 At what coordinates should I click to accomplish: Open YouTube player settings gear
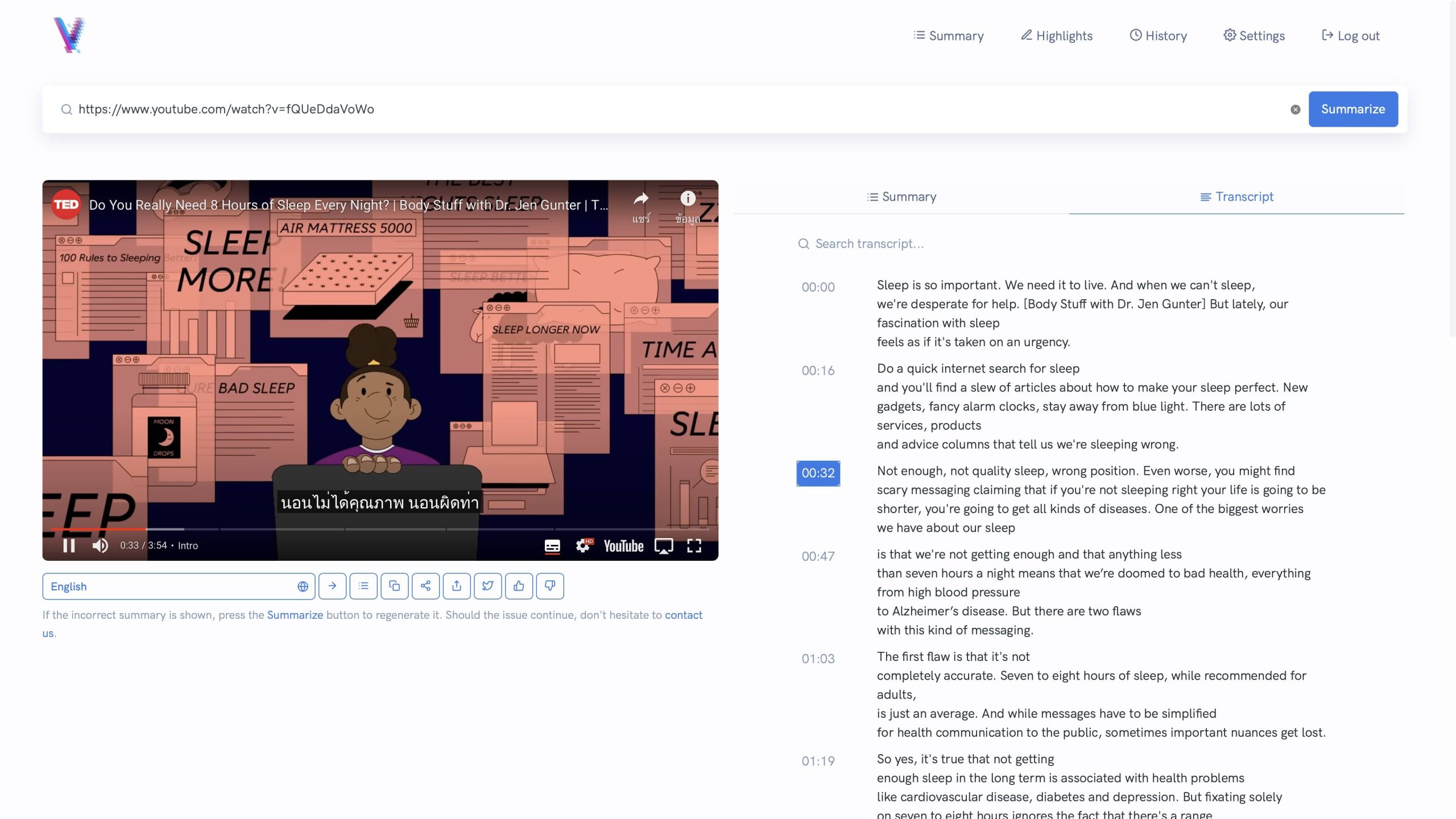[582, 545]
